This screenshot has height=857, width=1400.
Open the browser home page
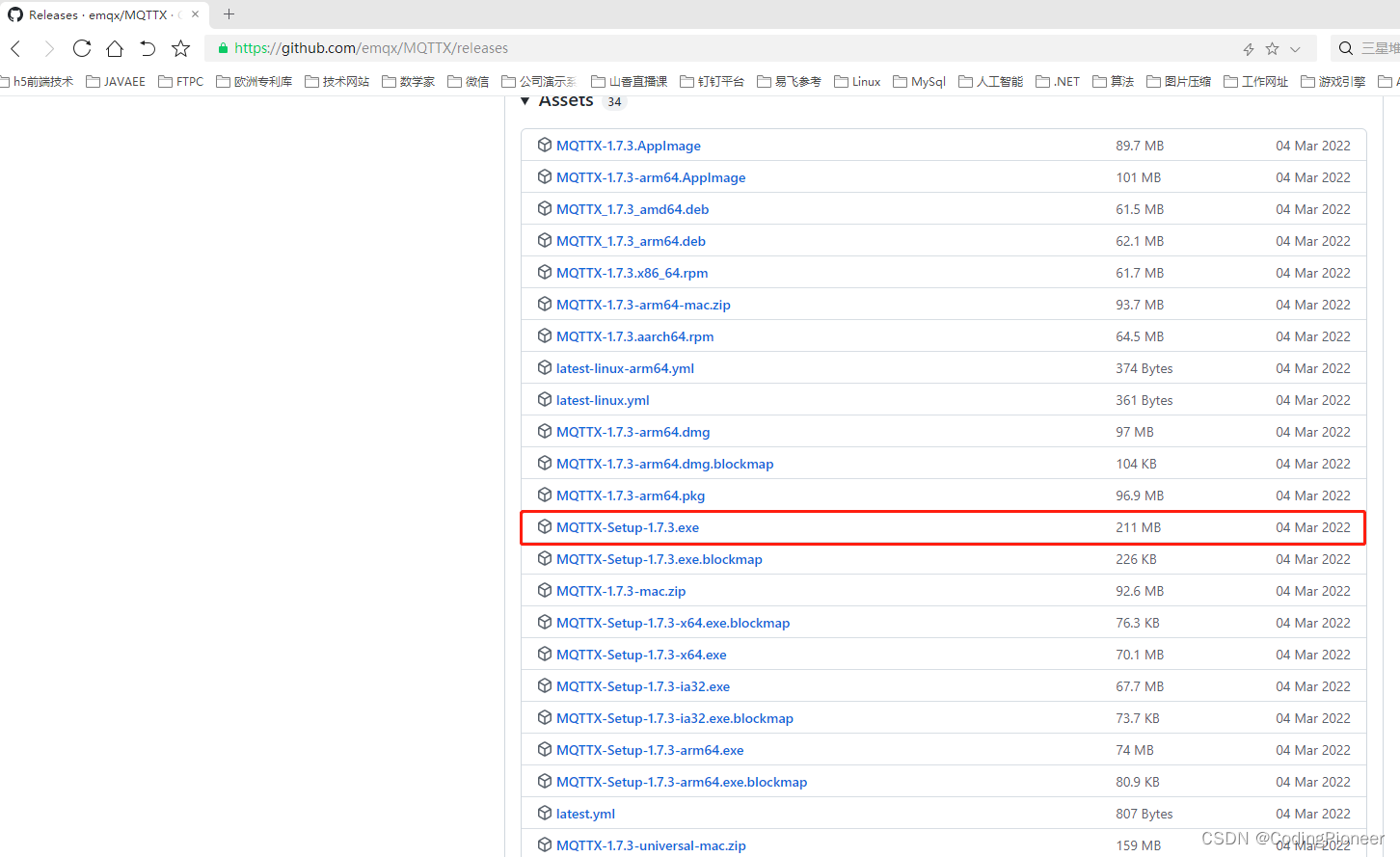click(115, 48)
